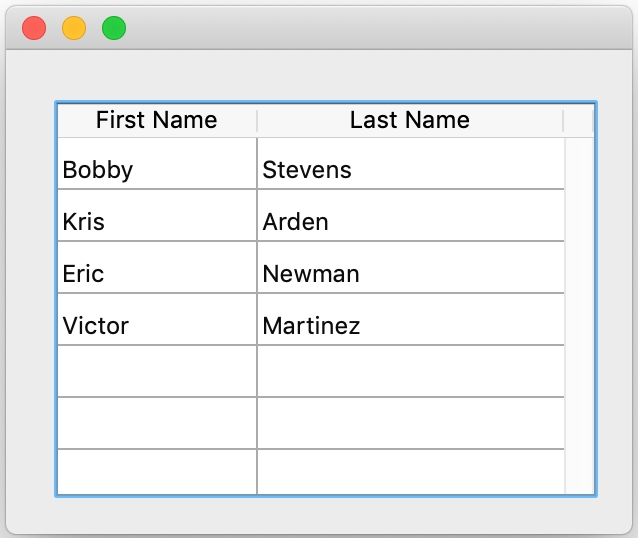Maximize the window with the green button
This screenshot has width=638, height=538.
[114, 28]
